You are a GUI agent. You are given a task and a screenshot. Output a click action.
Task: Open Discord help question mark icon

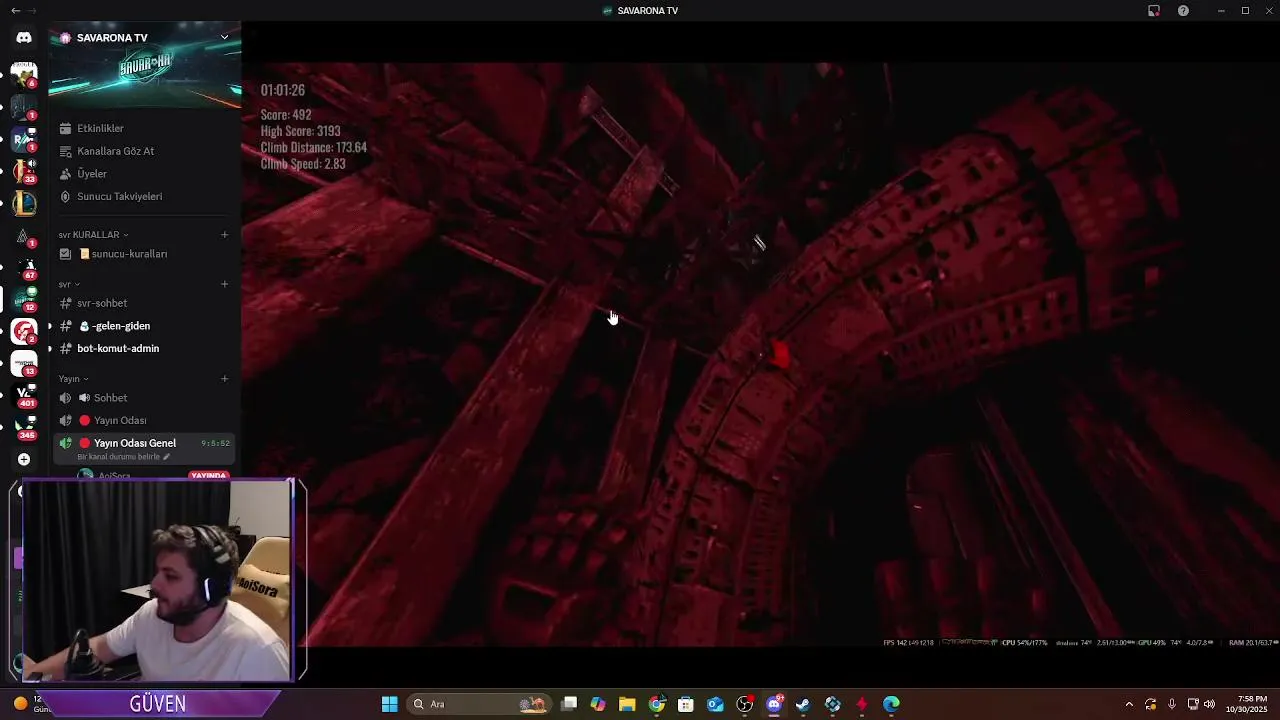1184,10
